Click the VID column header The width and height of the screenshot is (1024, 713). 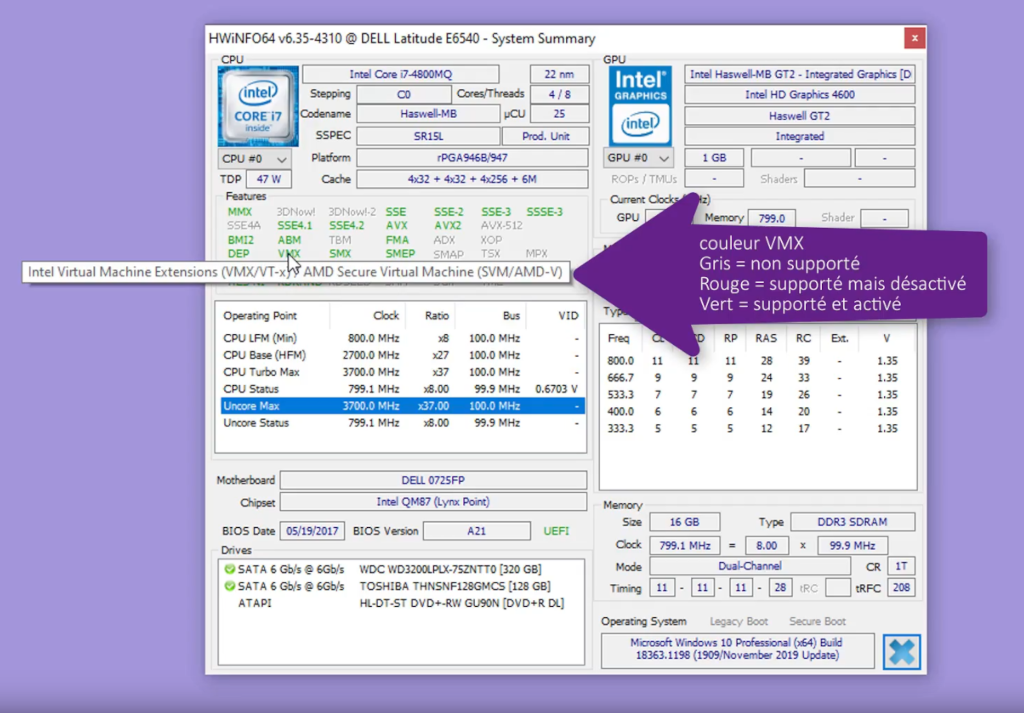(x=555, y=316)
